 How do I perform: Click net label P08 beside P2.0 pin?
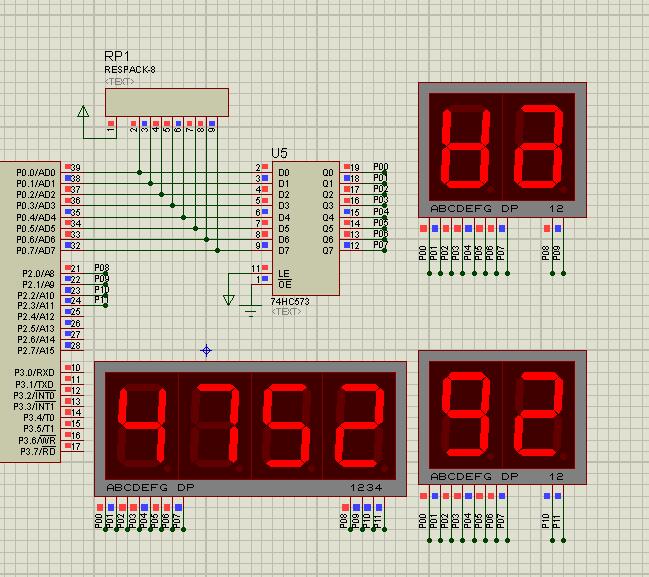[102, 267]
